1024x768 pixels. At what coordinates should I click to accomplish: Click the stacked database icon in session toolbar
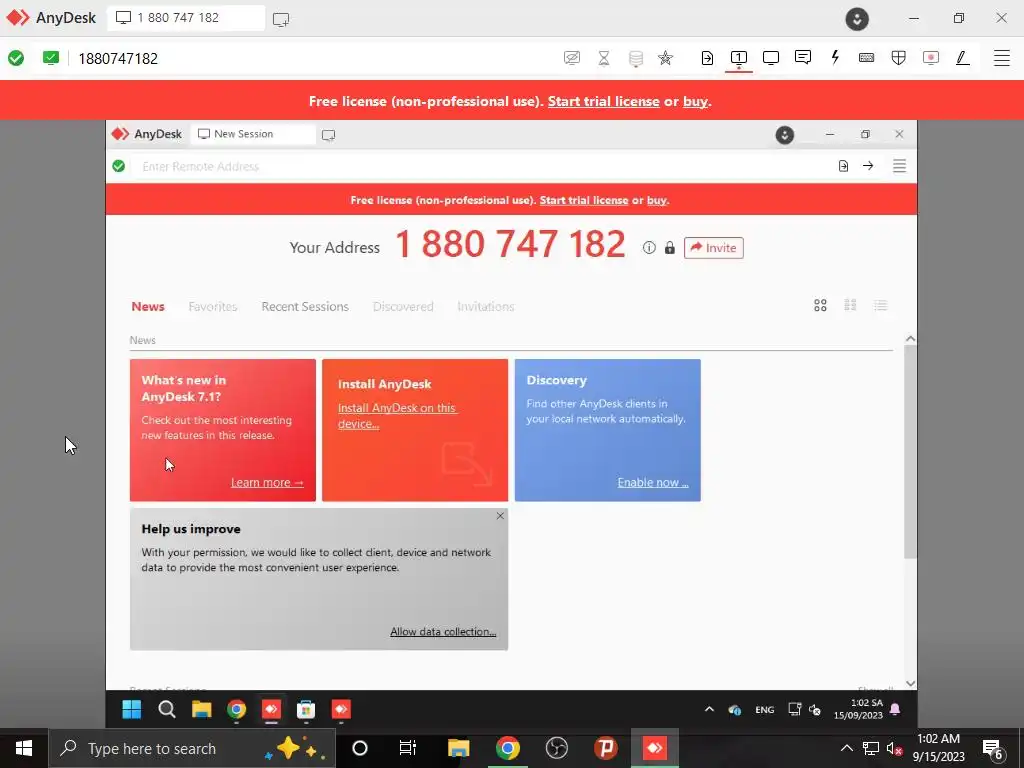pos(635,58)
